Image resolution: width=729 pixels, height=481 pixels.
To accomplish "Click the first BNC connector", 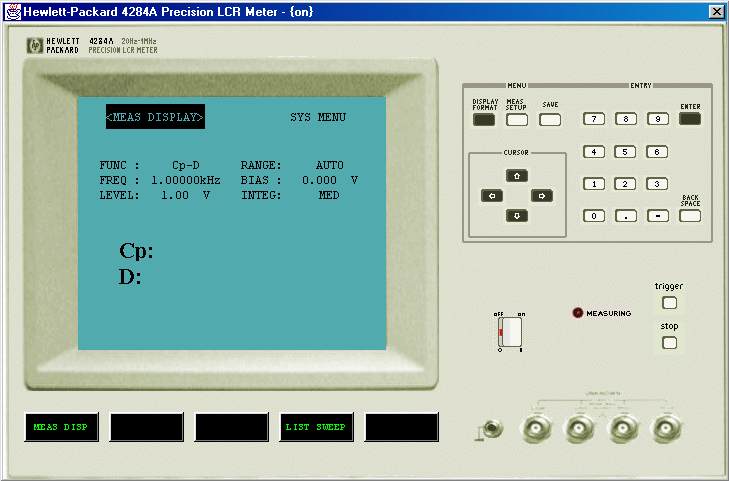I will [537, 428].
